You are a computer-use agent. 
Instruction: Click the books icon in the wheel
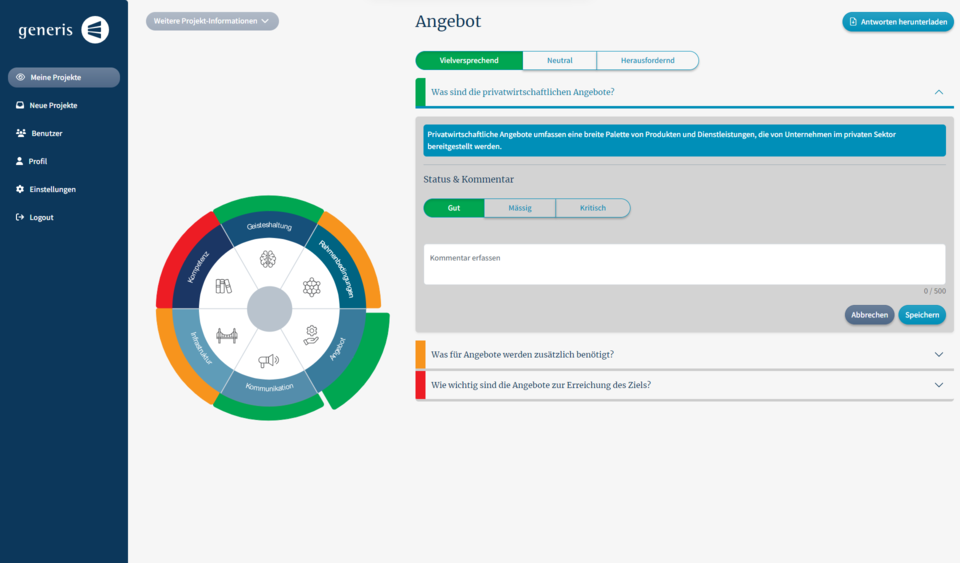[x=223, y=286]
